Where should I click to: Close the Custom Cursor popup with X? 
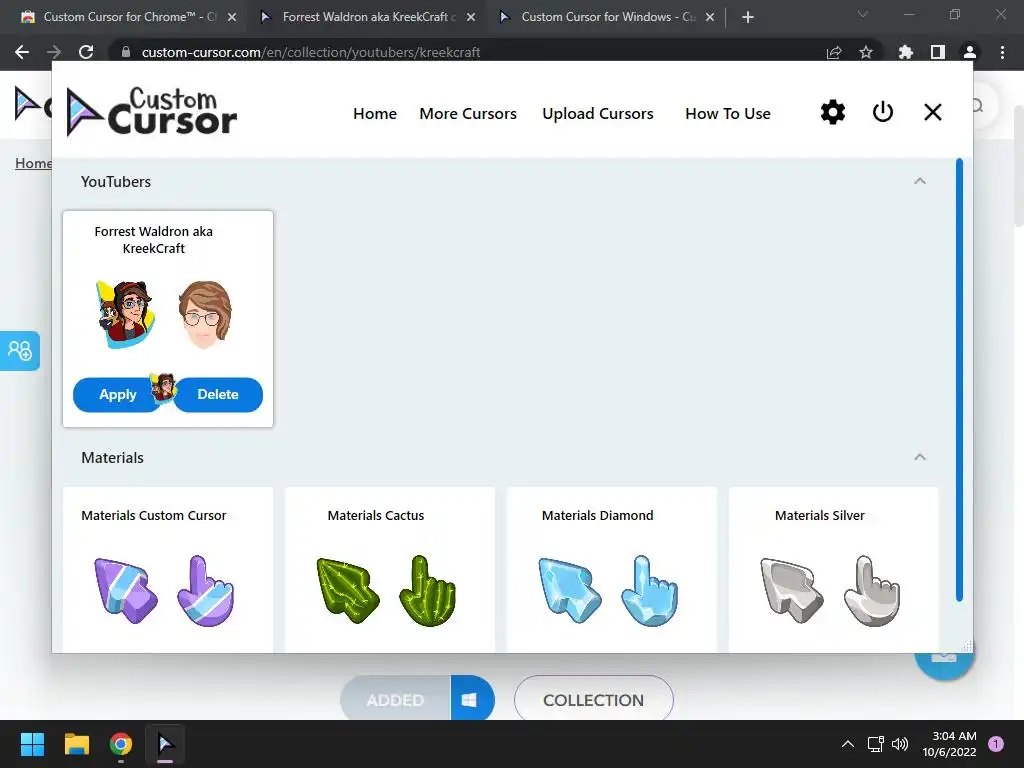pos(933,112)
